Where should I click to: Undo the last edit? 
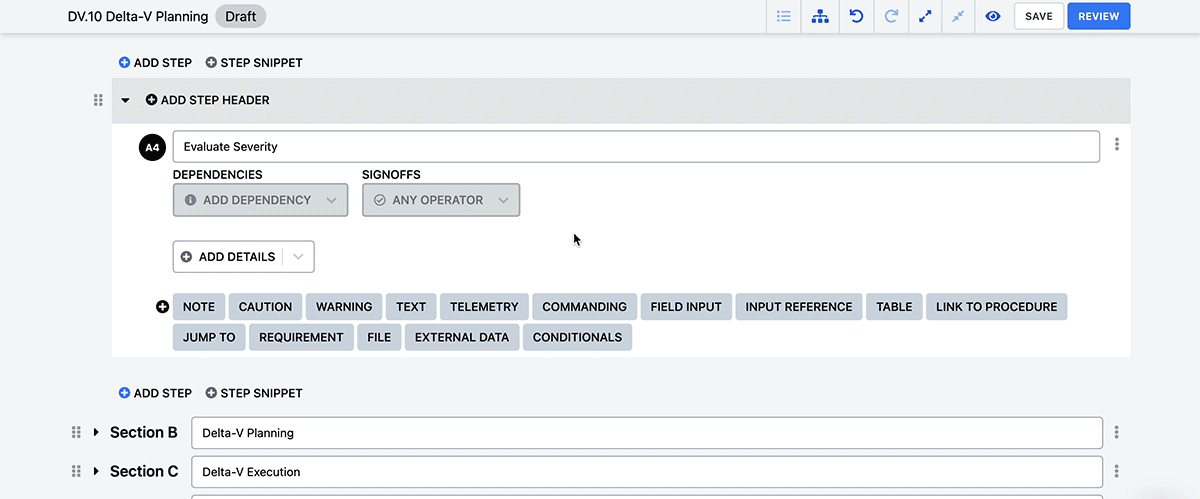(856, 17)
